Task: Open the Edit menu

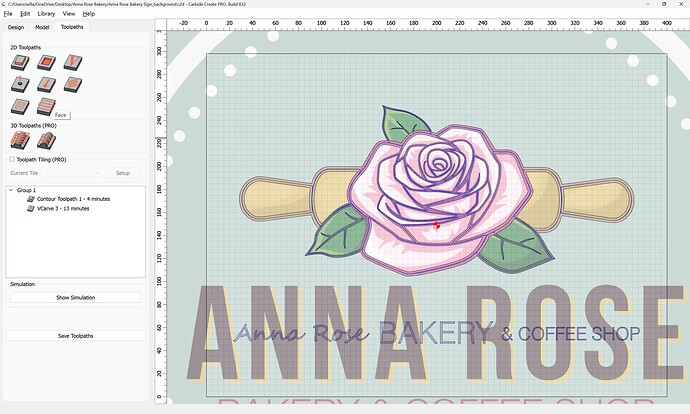Action: tap(25, 14)
